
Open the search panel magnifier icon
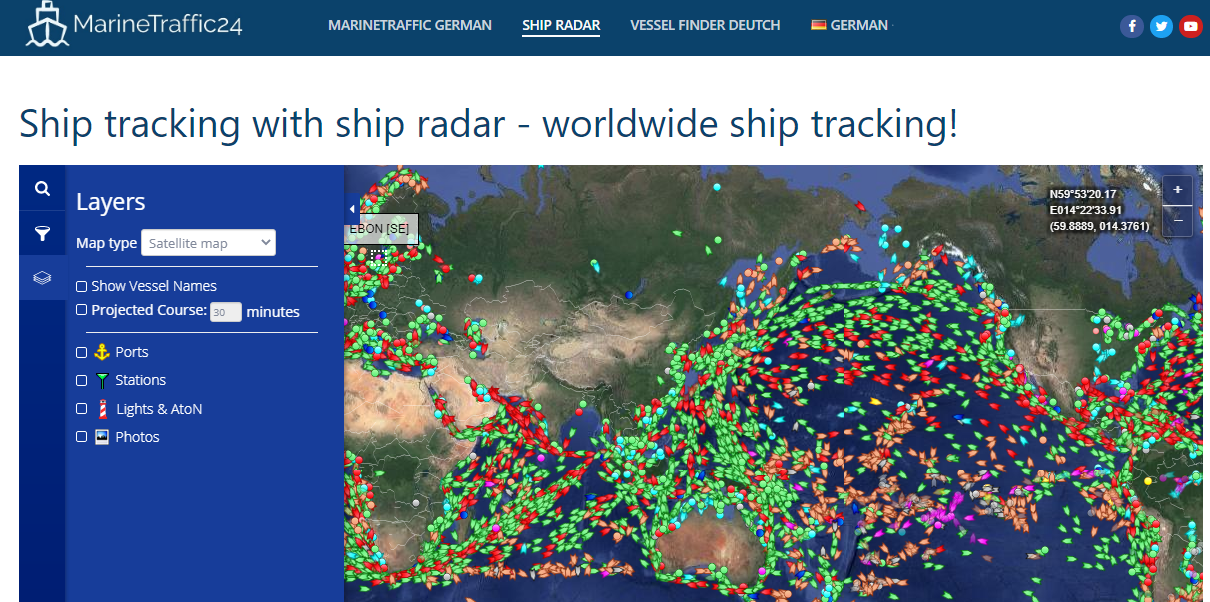pos(42,189)
